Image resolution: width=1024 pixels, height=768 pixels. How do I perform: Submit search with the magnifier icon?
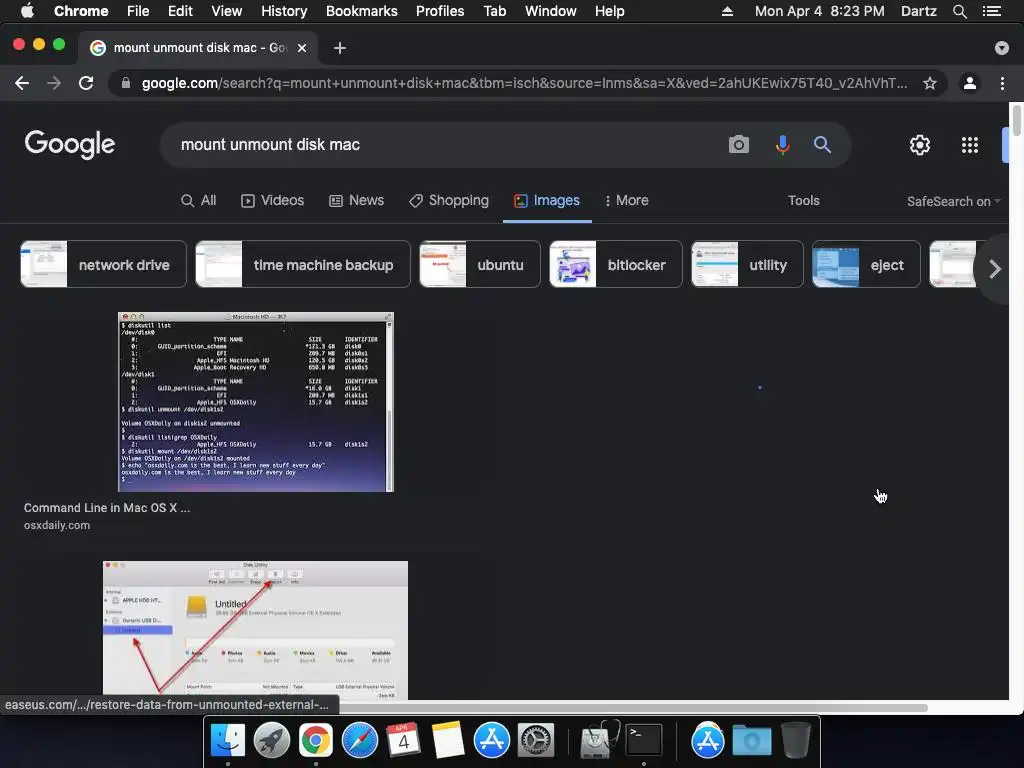[822, 144]
